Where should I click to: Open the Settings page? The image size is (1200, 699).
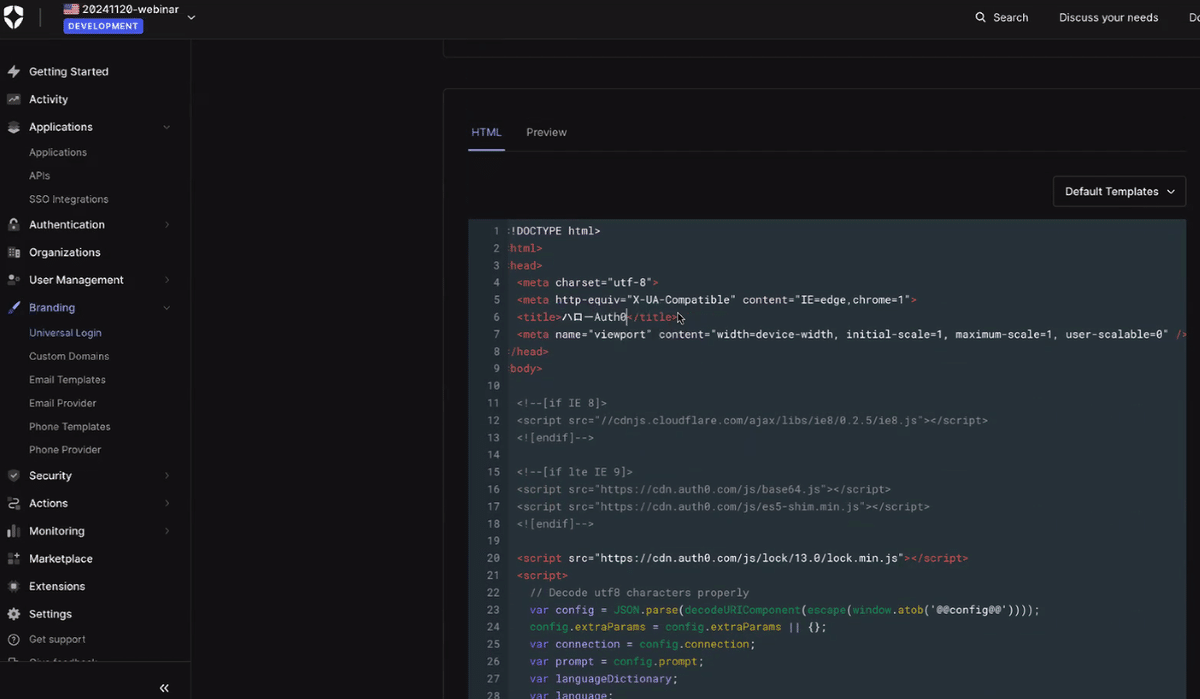(50, 614)
